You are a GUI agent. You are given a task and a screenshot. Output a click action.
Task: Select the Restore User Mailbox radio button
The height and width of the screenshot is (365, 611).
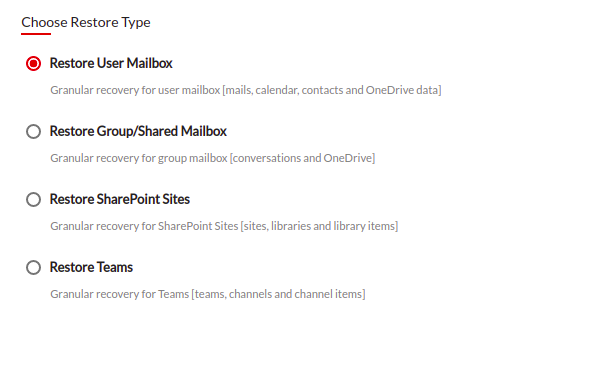tap(34, 63)
